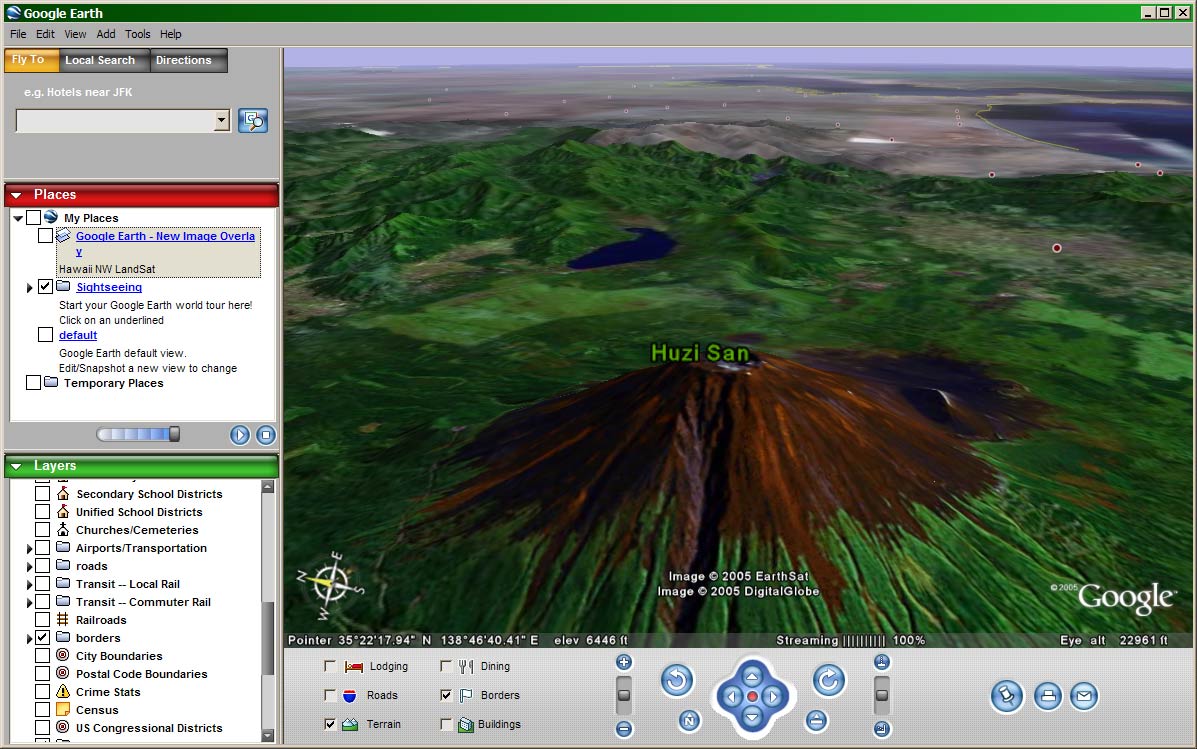This screenshot has width=1197, height=749.
Task: Click the default view link
Action: [78, 335]
